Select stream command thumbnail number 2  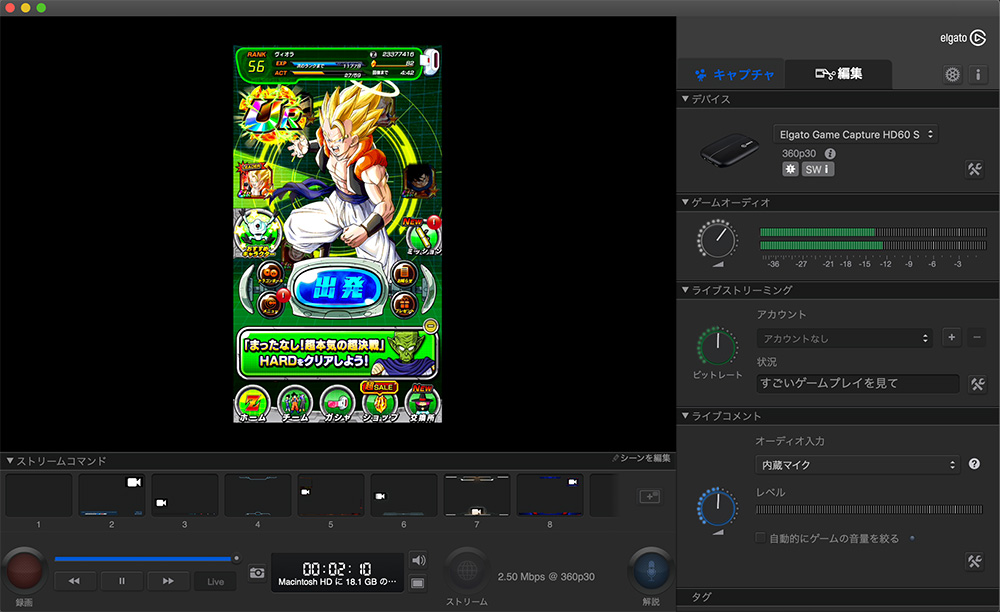coord(112,495)
